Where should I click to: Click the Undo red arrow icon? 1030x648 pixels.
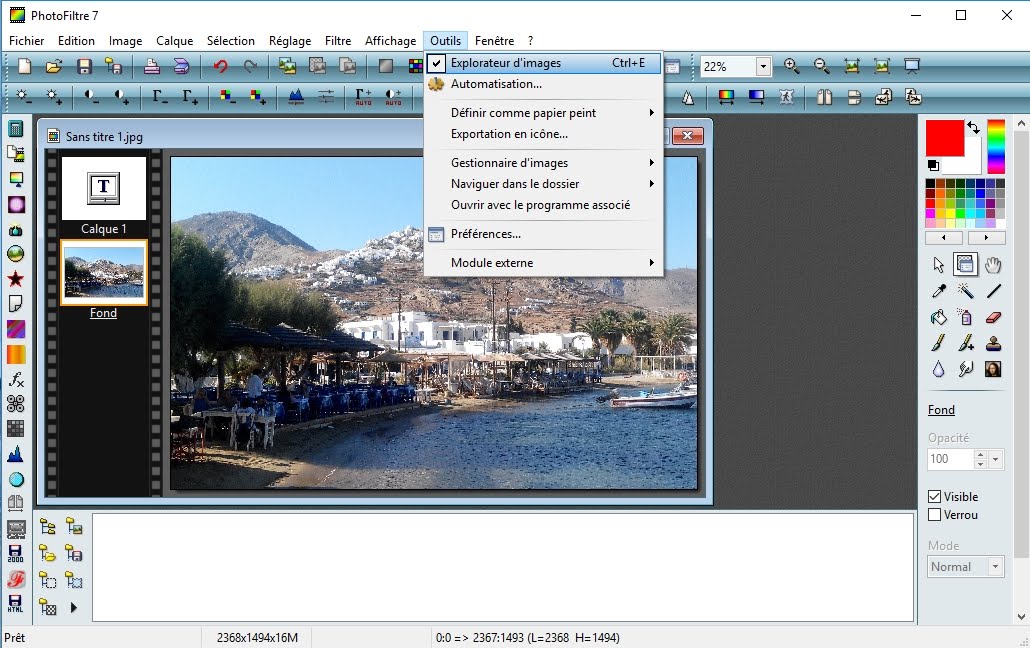220,66
